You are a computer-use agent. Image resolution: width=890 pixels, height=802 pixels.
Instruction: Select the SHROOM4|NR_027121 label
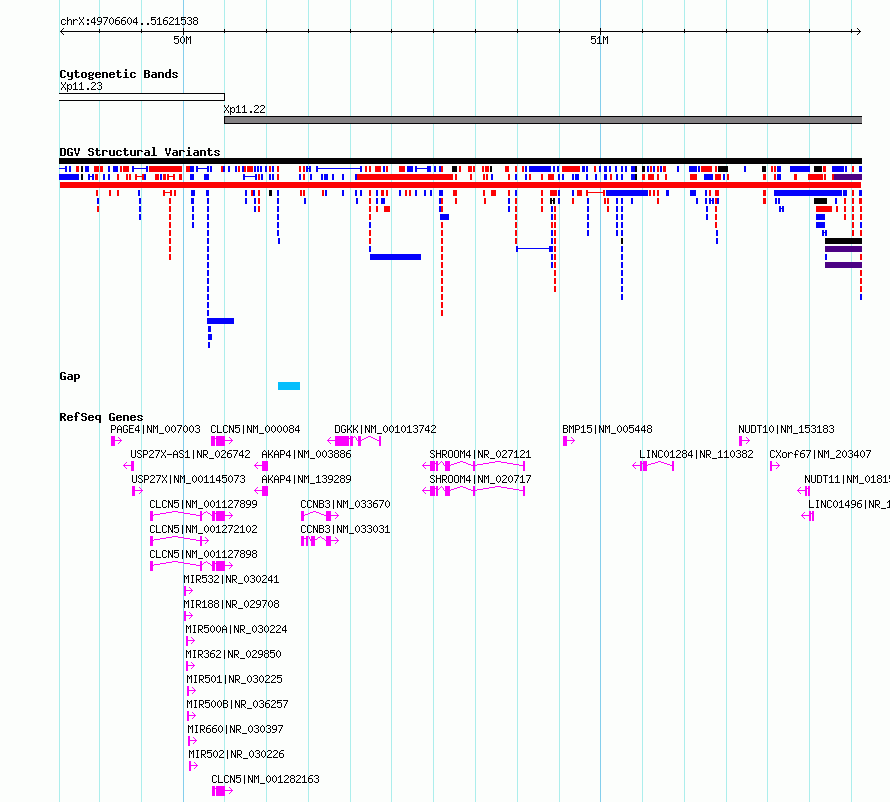coord(480,454)
